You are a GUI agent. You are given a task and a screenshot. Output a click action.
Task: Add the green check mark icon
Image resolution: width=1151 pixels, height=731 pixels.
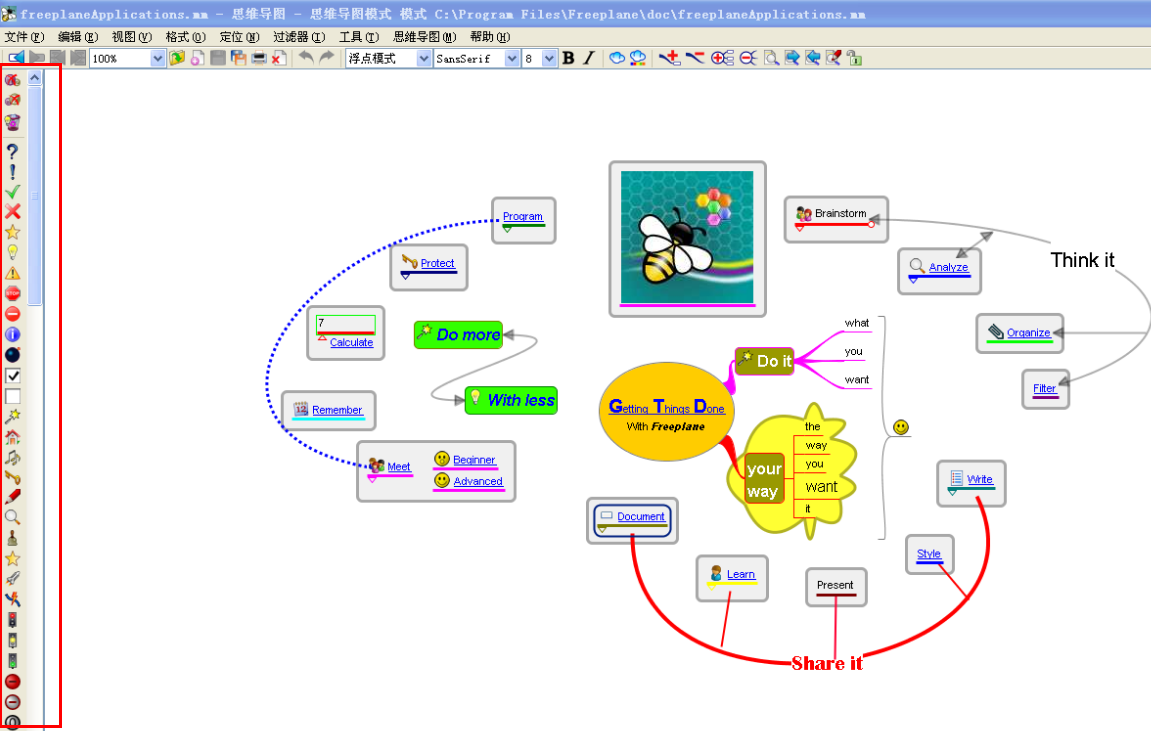(12, 192)
